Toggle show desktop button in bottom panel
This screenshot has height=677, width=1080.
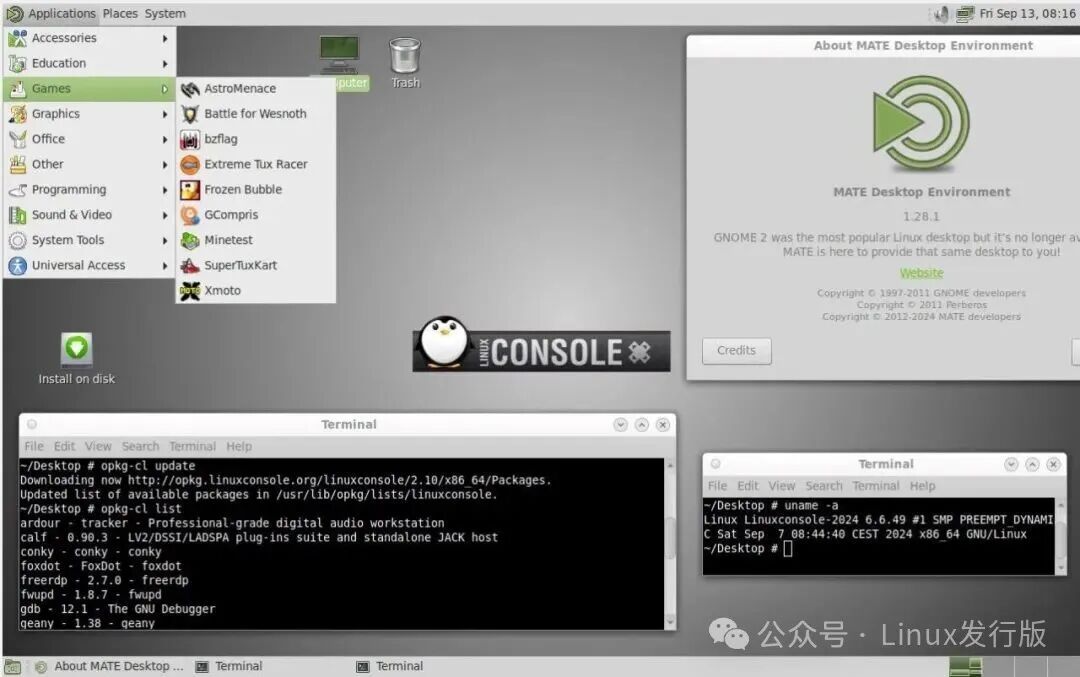[13, 667]
